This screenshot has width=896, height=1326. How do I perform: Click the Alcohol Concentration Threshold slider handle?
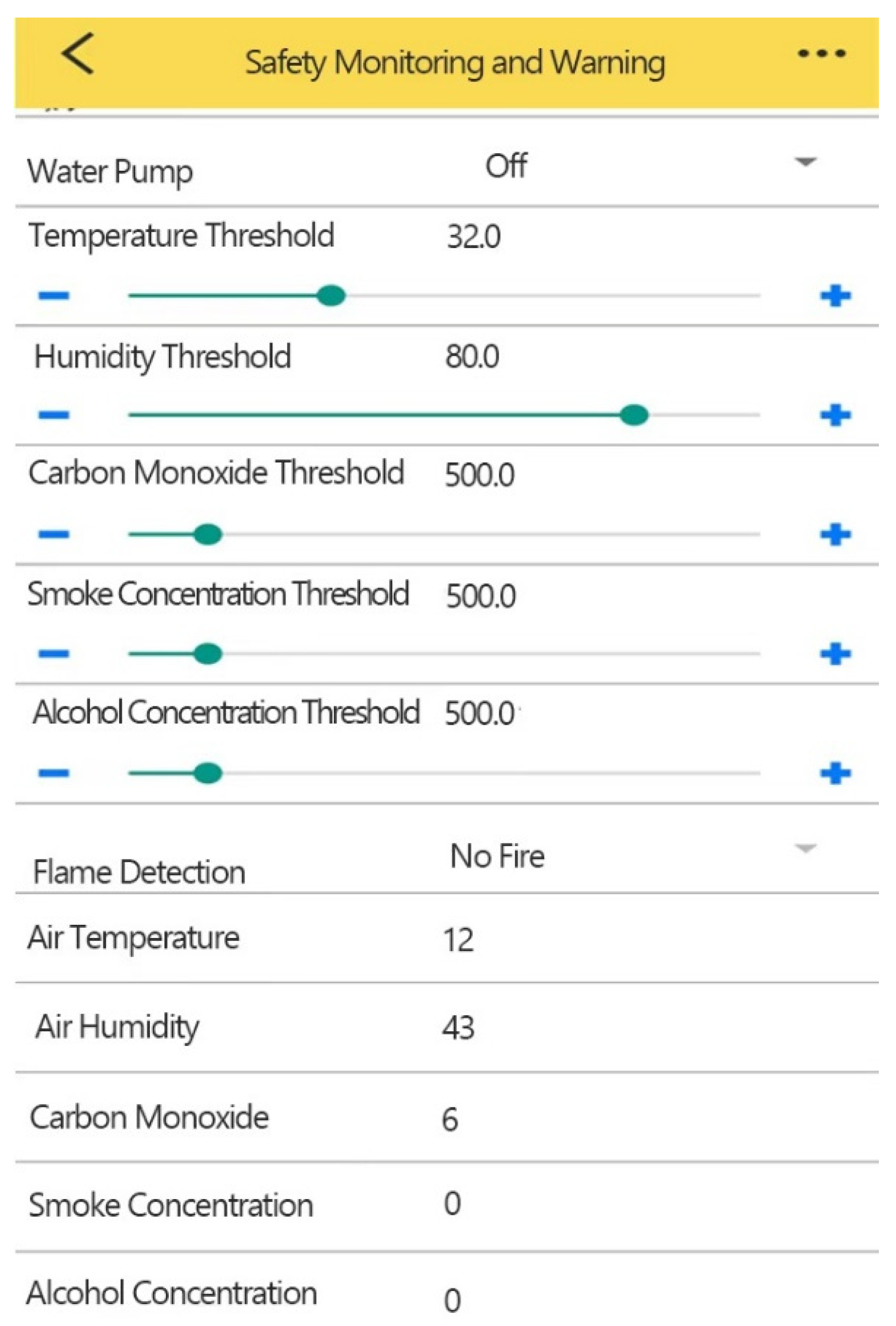pos(208,773)
